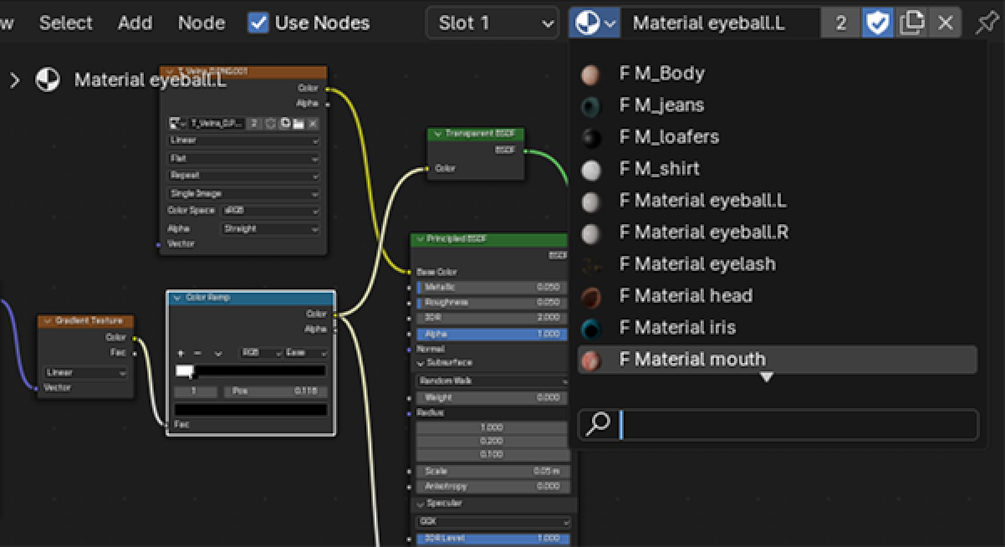Viewport: 1005px width, 547px height.
Task: Expand the breadcrumb arrow beside Material eyeball.L
Action: click(x=14, y=80)
